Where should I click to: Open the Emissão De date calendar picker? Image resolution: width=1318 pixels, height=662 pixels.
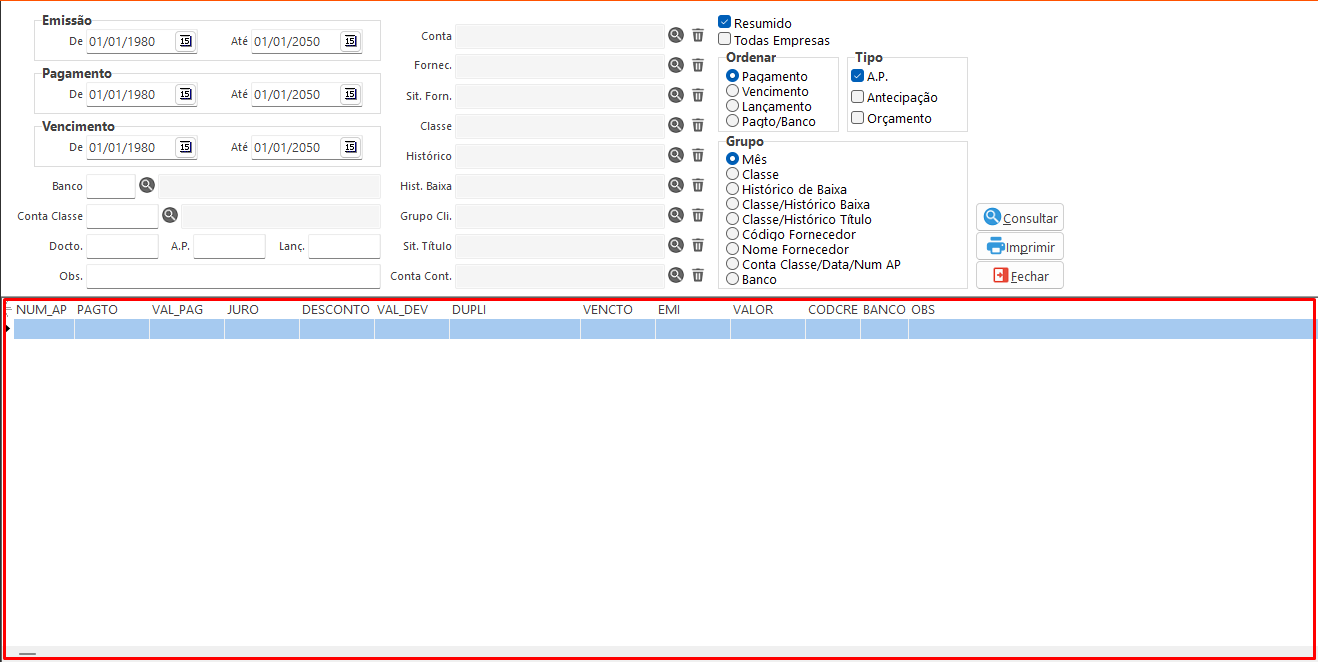185,41
